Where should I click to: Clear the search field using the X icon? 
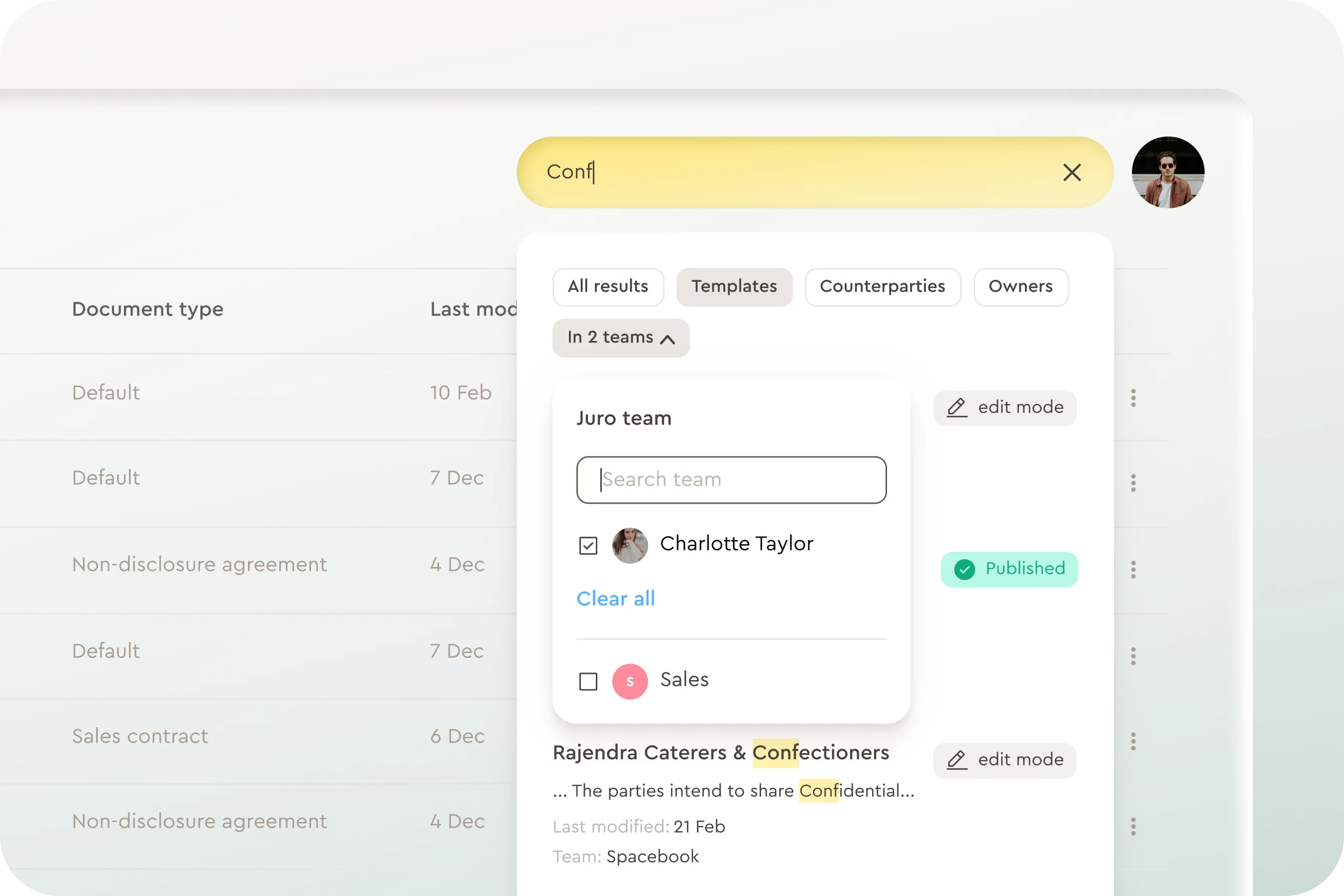pos(1072,173)
